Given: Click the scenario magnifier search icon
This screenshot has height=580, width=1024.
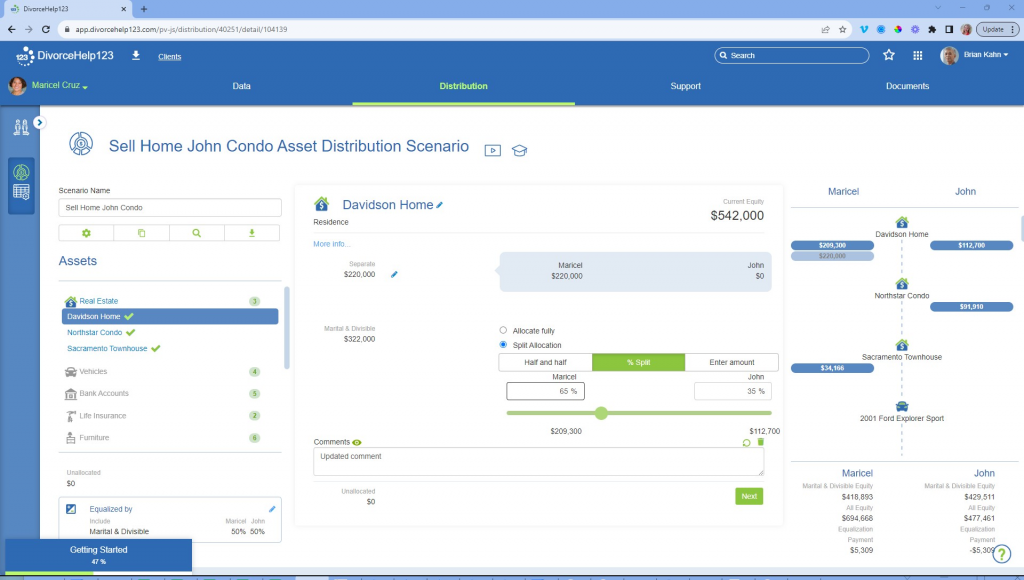Looking at the screenshot, I should (197, 233).
